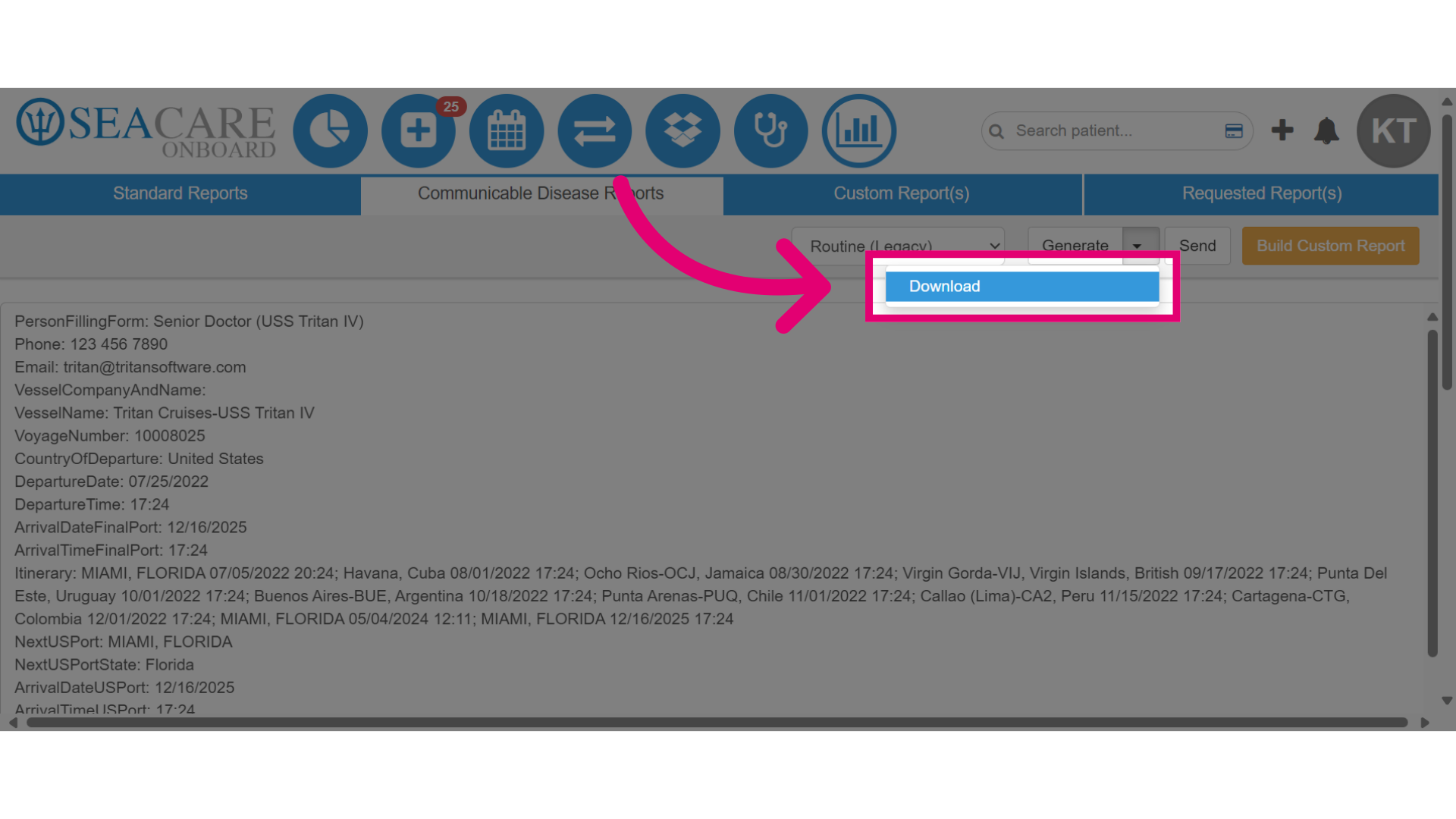Screen dimensions: 1456x819
Task: Open the calendar icon
Action: click(x=507, y=131)
